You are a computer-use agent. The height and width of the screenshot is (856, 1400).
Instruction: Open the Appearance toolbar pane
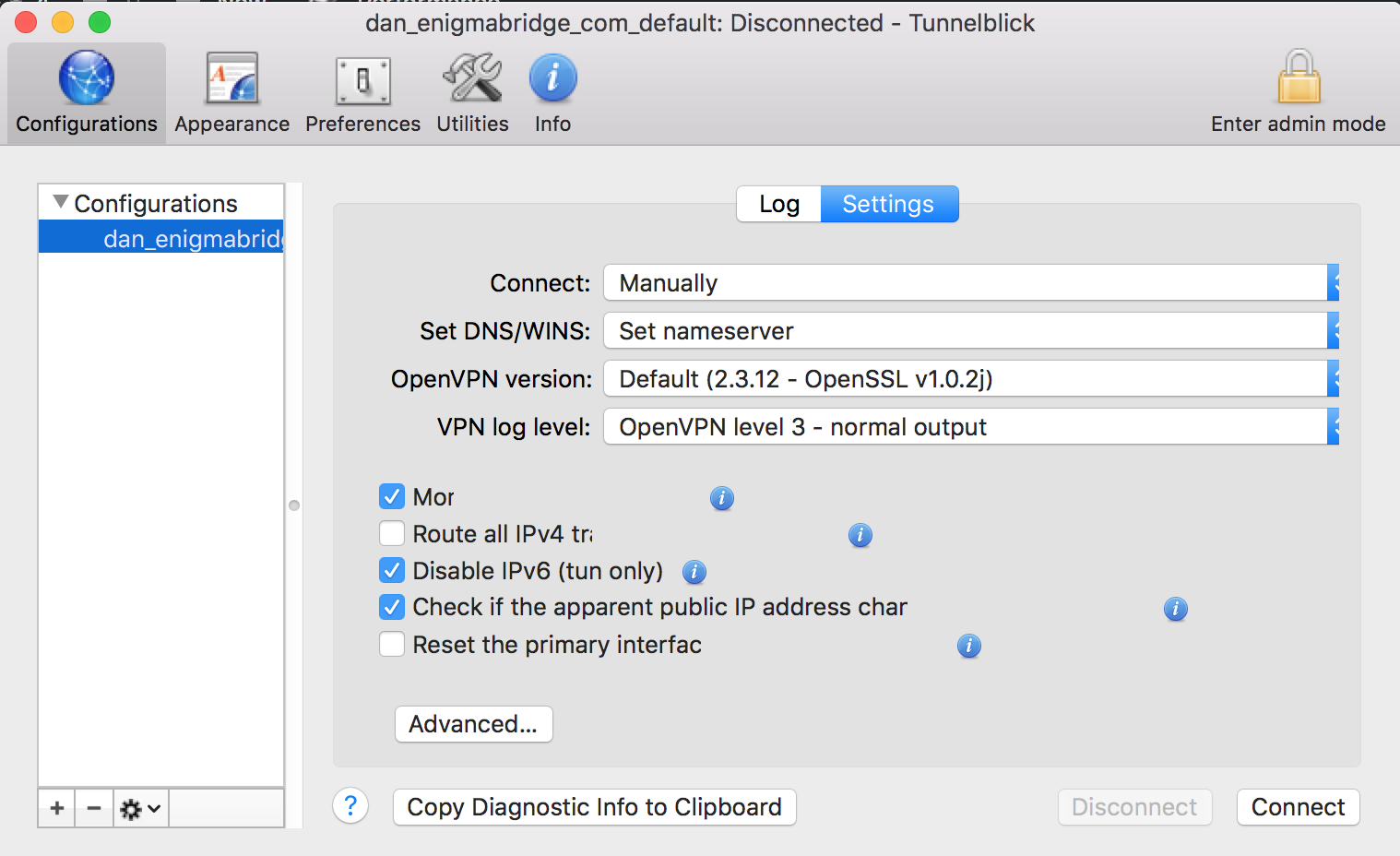(231, 92)
